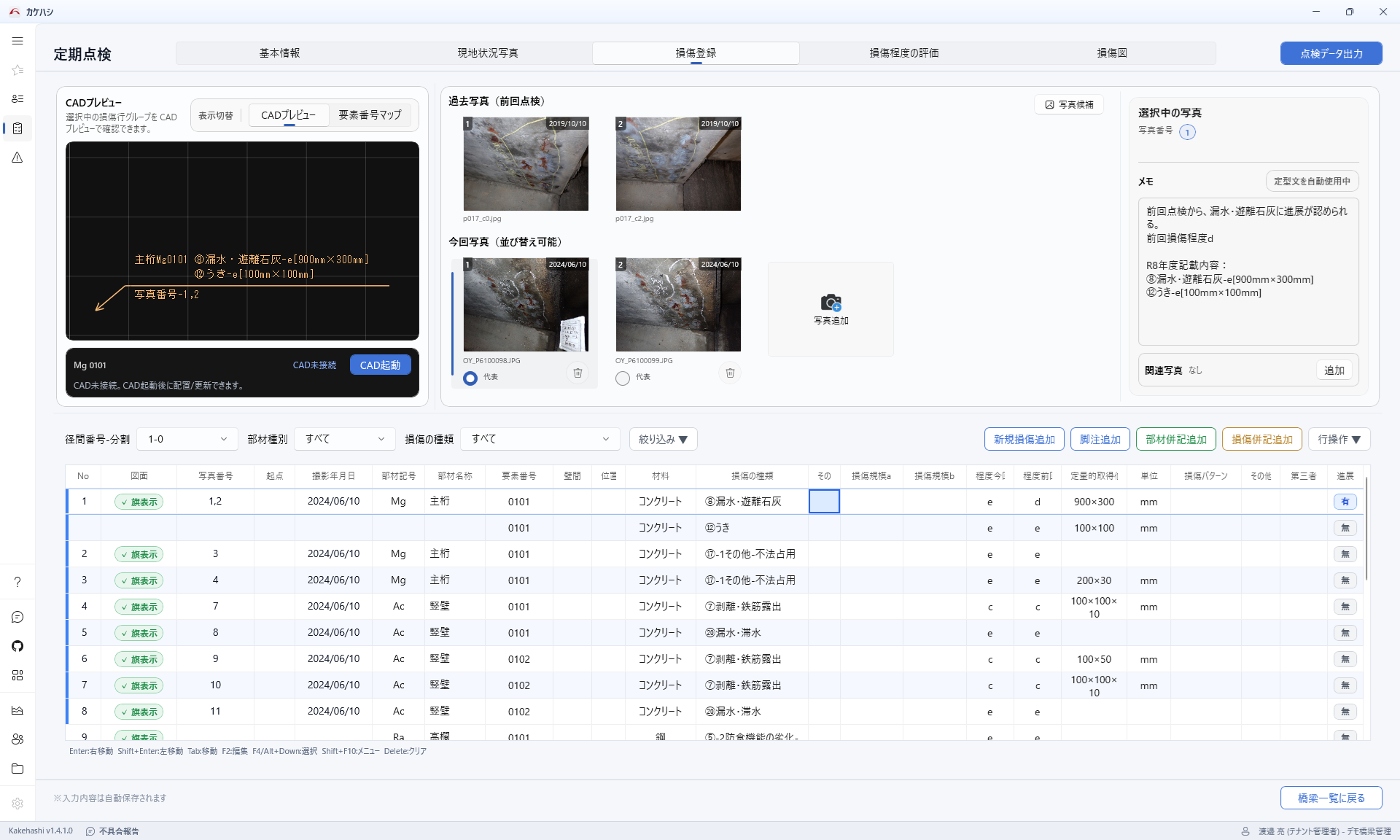Open past photo p017_c0.jpg thumbnail
This screenshot has width=1400, height=840.
click(x=526, y=164)
